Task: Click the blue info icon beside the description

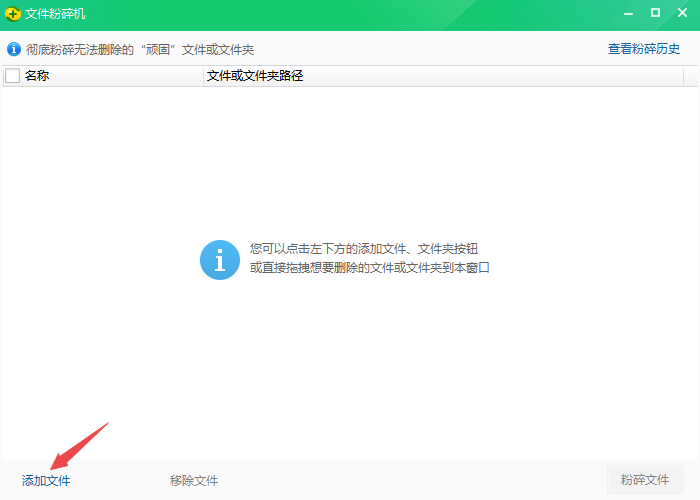Action: pos(14,48)
